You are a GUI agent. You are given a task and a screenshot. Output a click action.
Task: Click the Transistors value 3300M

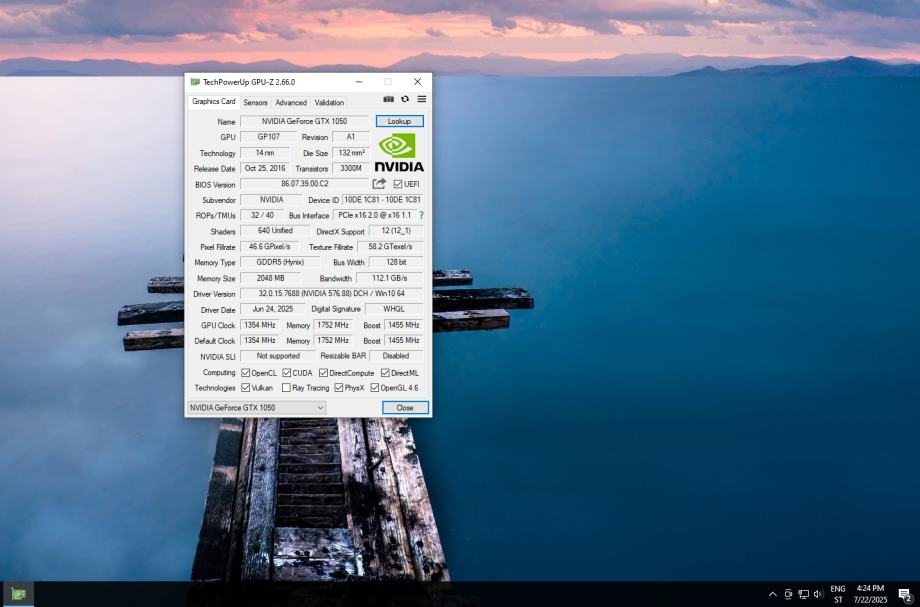pos(351,168)
